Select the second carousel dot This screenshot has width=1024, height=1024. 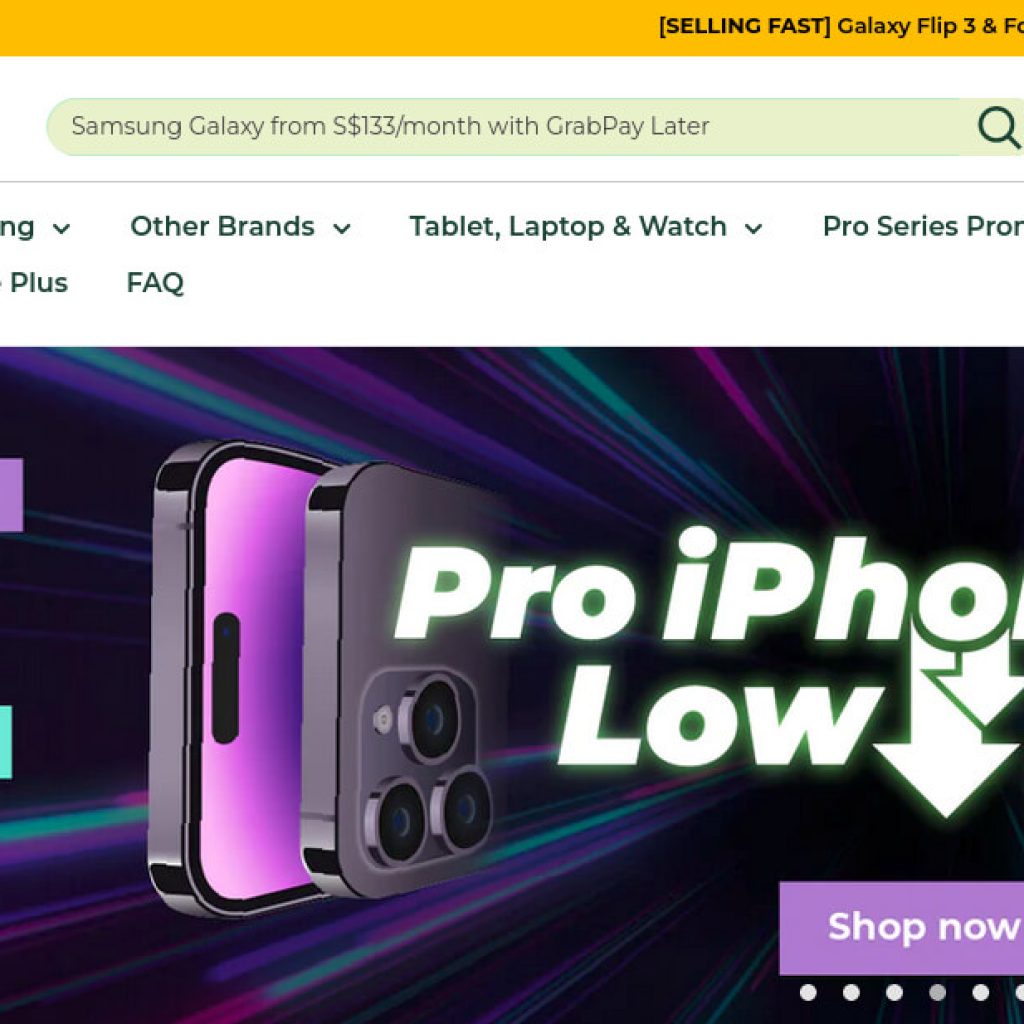(x=851, y=993)
